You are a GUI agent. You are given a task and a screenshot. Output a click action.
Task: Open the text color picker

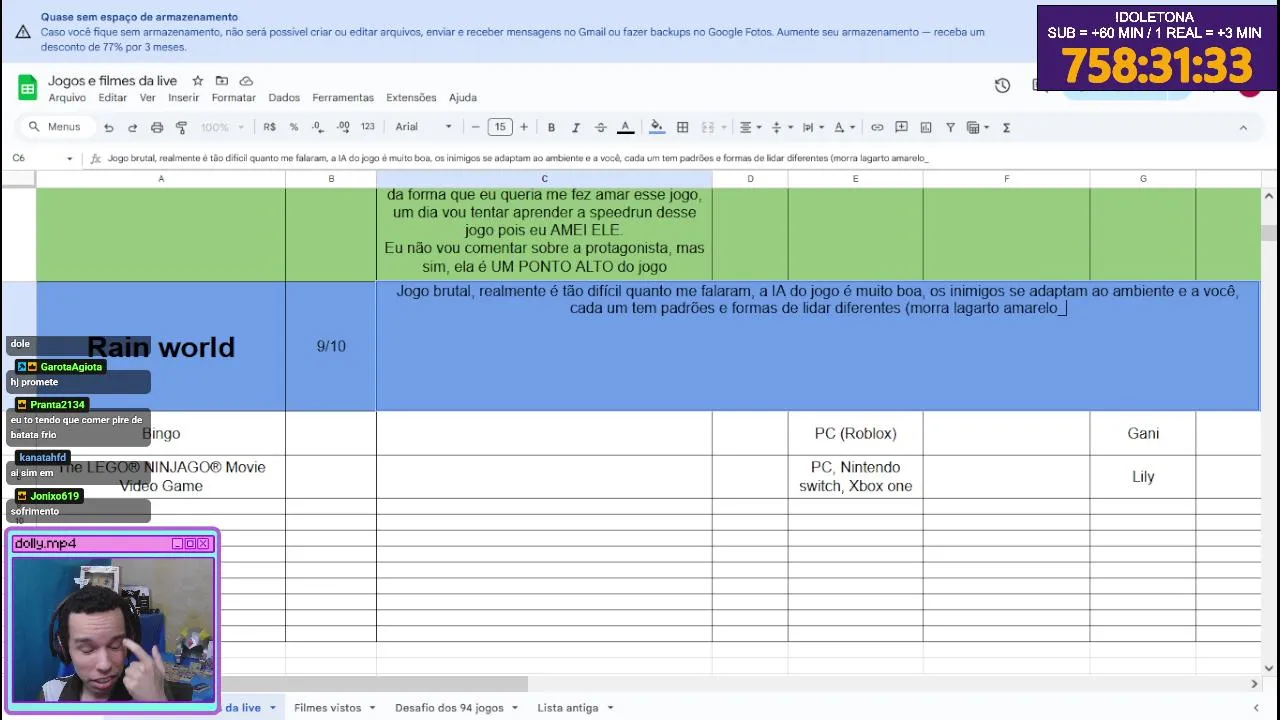tap(625, 127)
